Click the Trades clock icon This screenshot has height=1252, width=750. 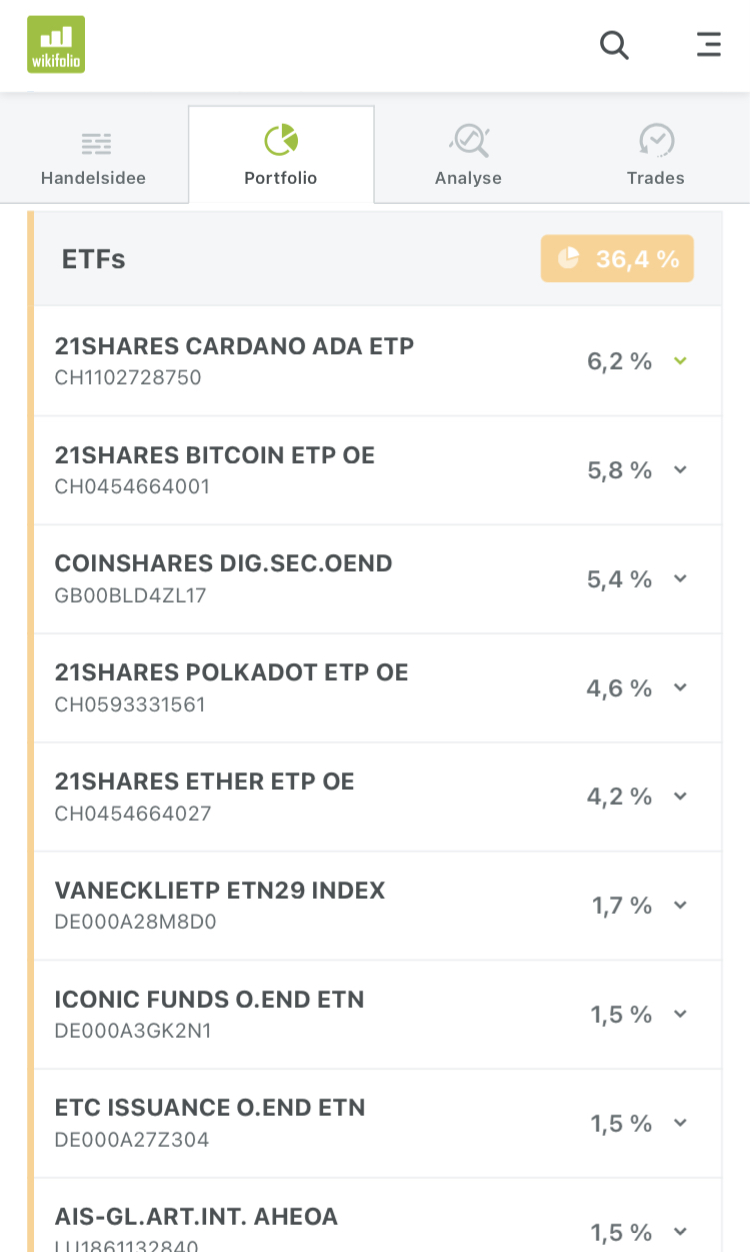(x=656, y=141)
